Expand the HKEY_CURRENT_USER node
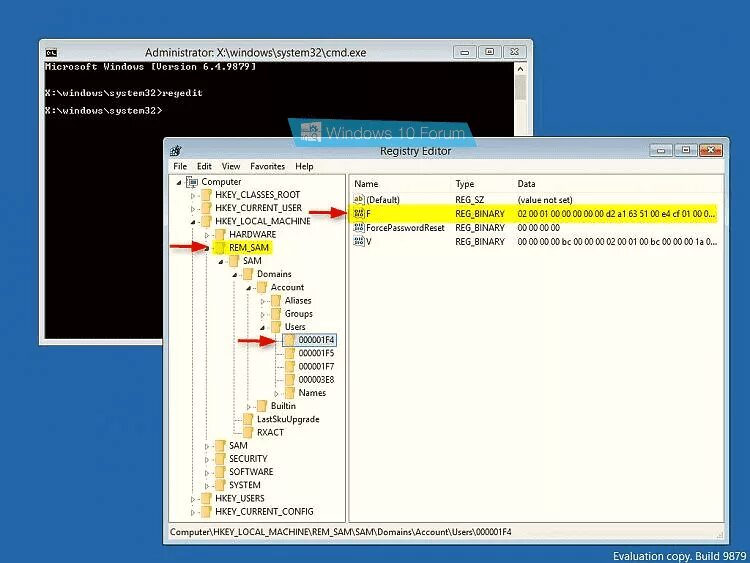The height and width of the screenshot is (563, 750). tap(193, 209)
